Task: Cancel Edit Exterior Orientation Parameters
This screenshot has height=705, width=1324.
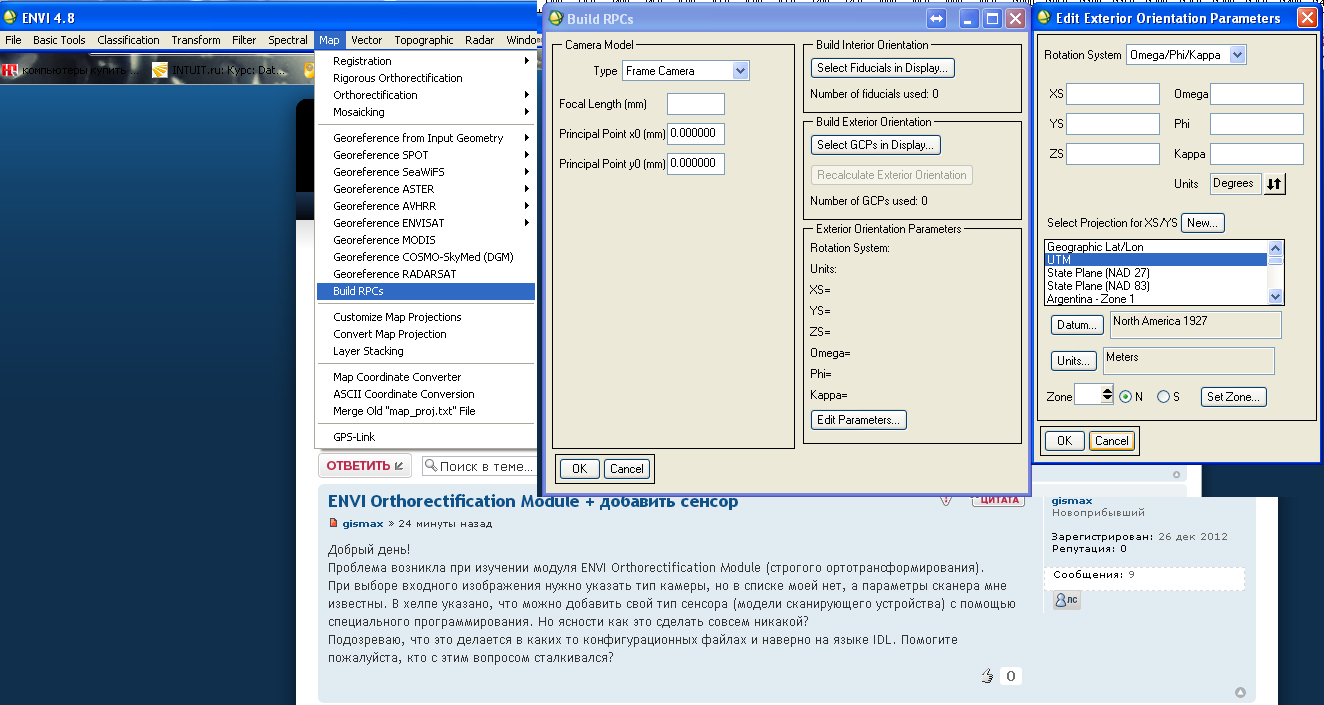Action: (1111, 441)
